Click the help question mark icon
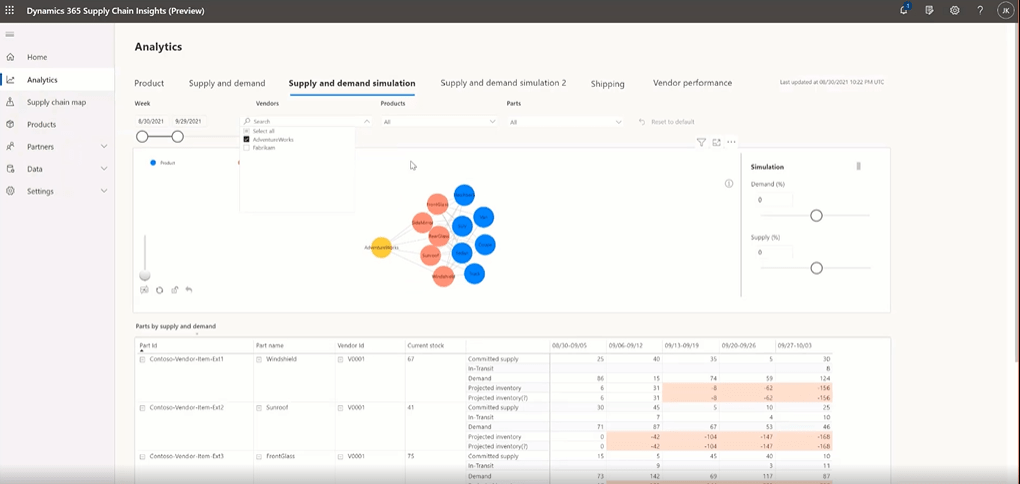The width and height of the screenshot is (1020, 484). (x=978, y=10)
